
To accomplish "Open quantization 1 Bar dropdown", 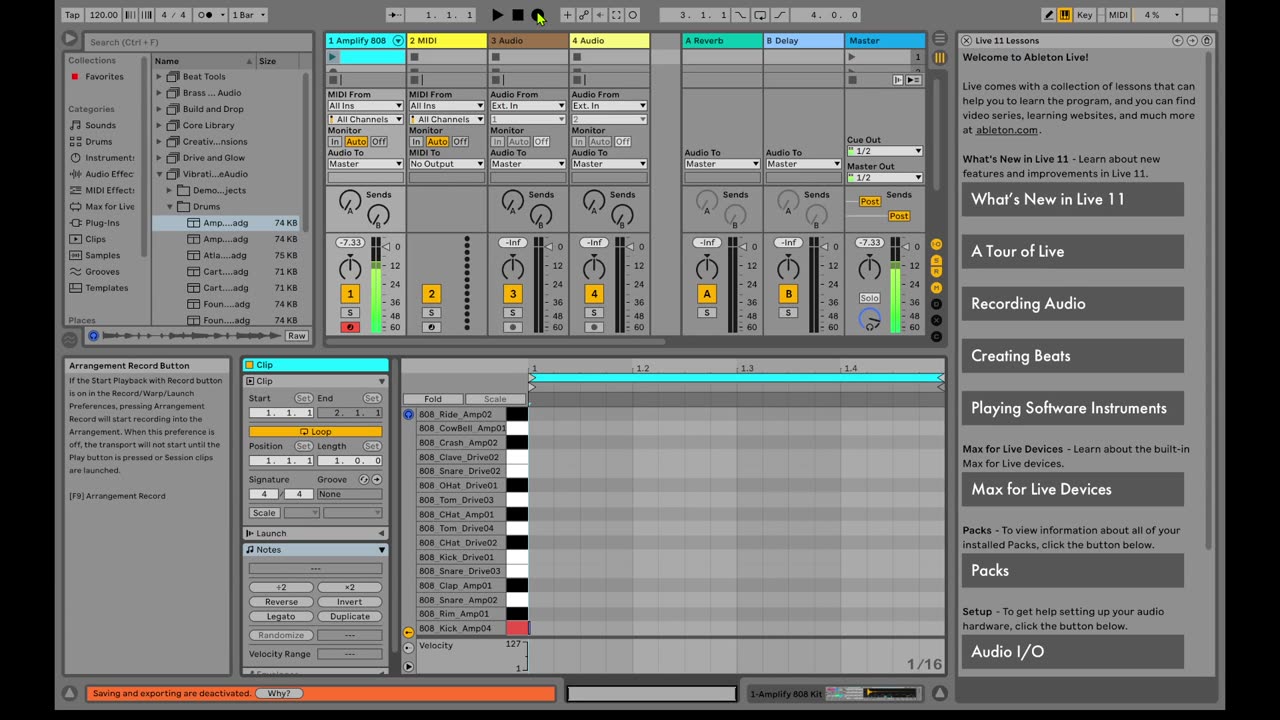I will tap(250, 15).
